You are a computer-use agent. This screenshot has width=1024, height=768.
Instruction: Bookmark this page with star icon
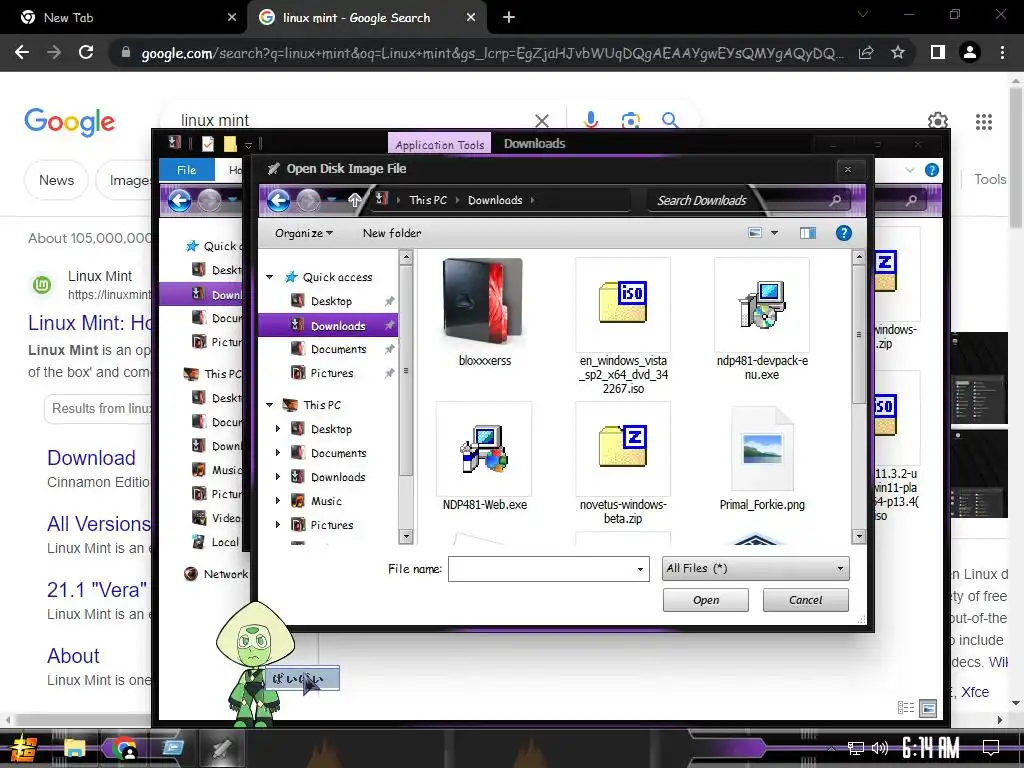[x=898, y=52]
